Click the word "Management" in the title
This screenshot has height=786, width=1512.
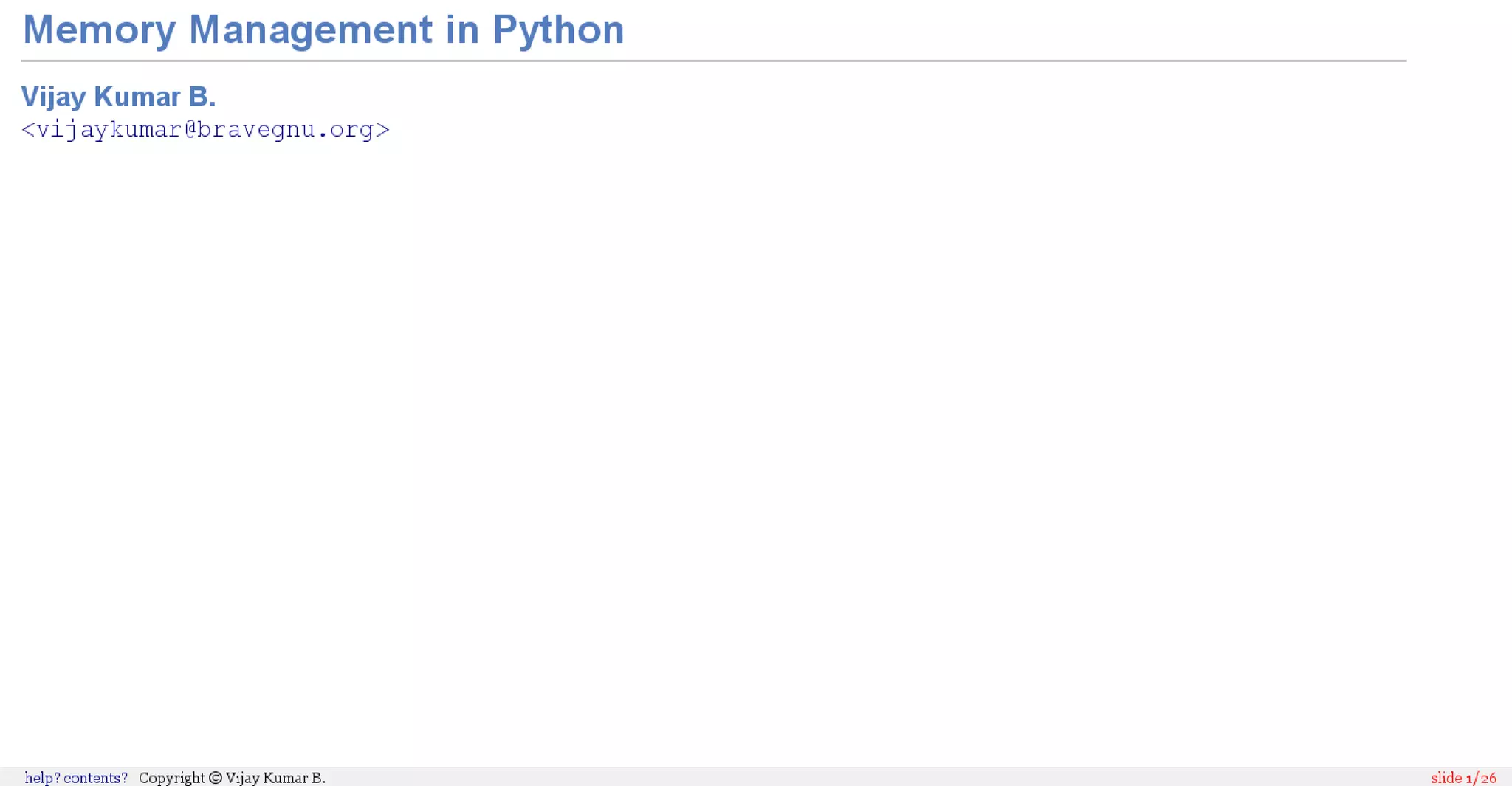[310, 30]
